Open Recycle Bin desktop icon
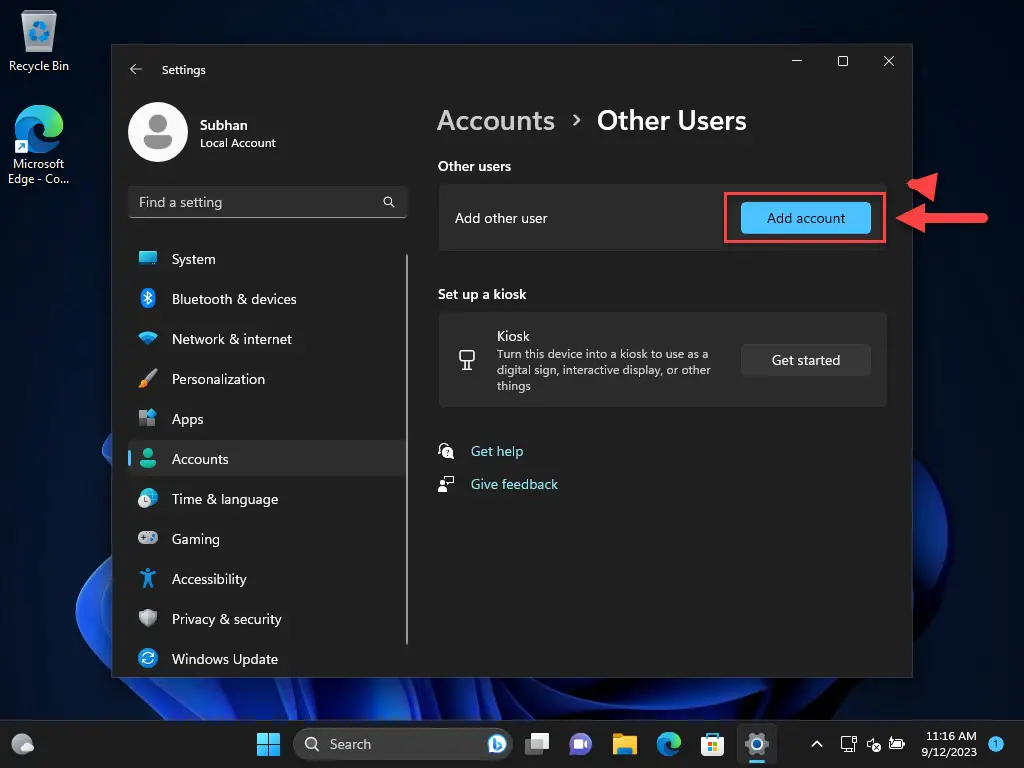Screen dimensions: 1024x768 pyautogui.click(x=39, y=41)
